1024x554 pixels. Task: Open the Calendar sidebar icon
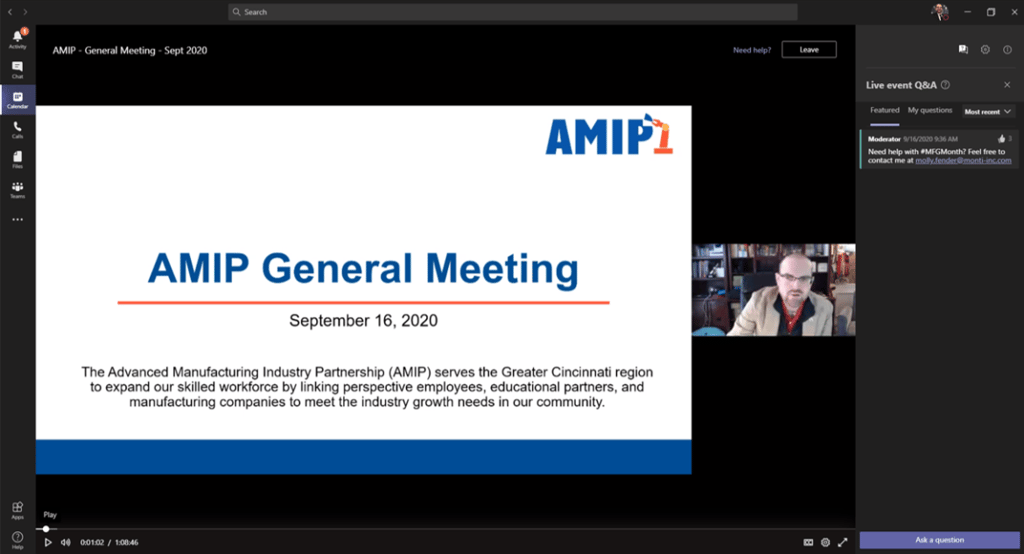tap(18, 99)
